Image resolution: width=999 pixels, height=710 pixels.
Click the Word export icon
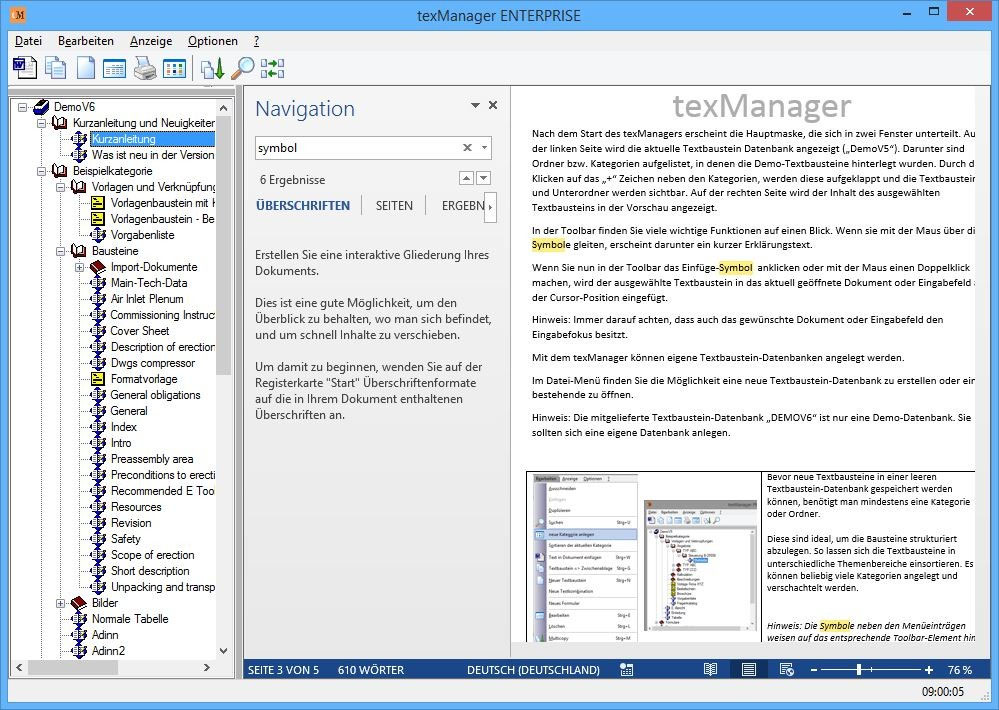pyautogui.click(x=22, y=67)
